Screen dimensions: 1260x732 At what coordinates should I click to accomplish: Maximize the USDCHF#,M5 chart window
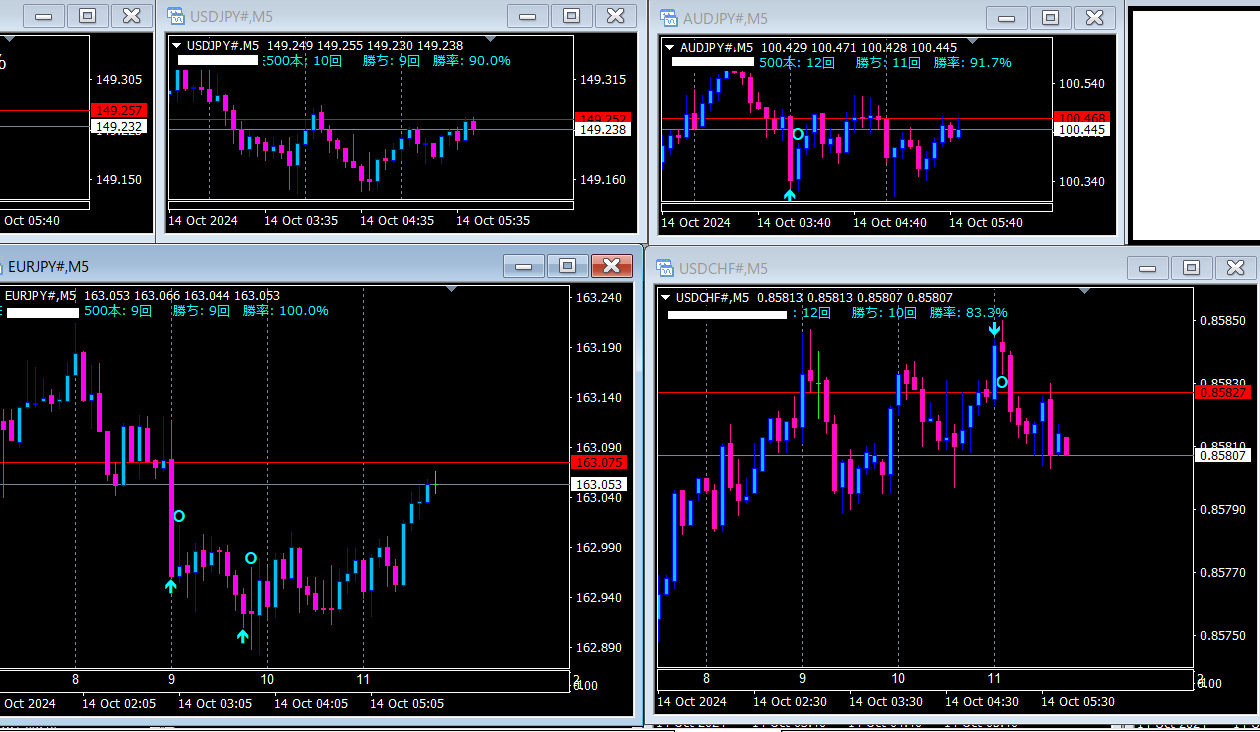point(1191,267)
